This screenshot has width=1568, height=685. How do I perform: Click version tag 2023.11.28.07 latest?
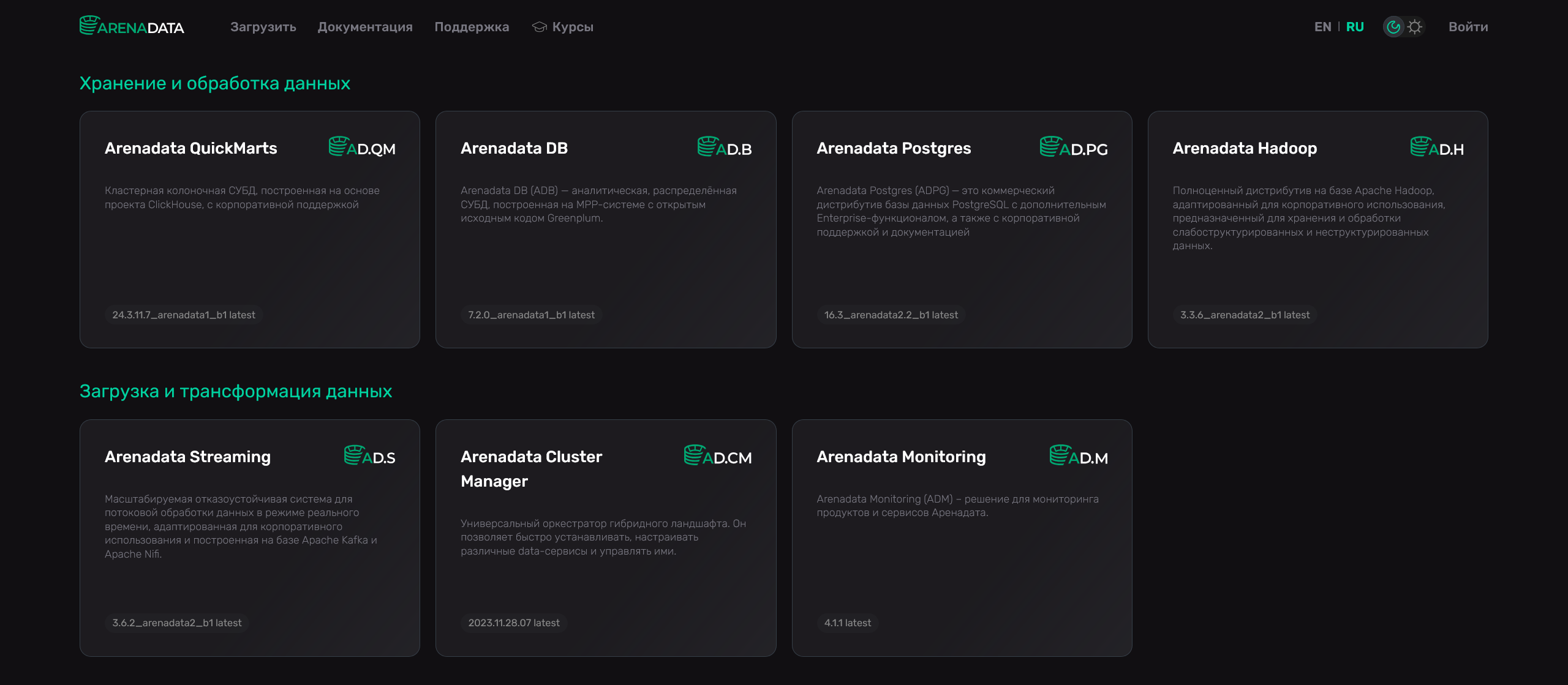click(x=514, y=623)
